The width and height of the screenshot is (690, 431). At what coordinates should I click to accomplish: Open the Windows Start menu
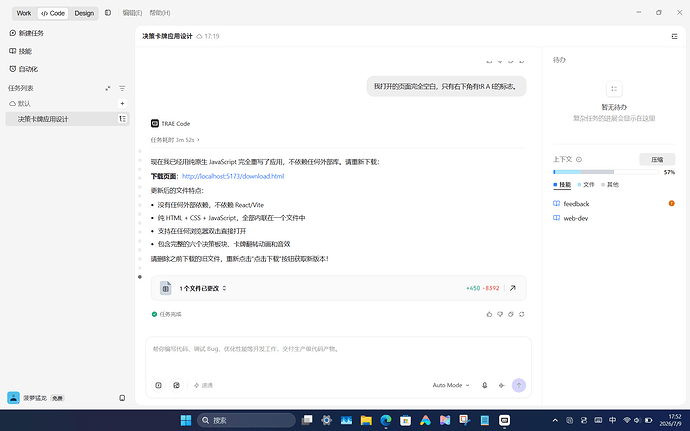tap(186, 420)
